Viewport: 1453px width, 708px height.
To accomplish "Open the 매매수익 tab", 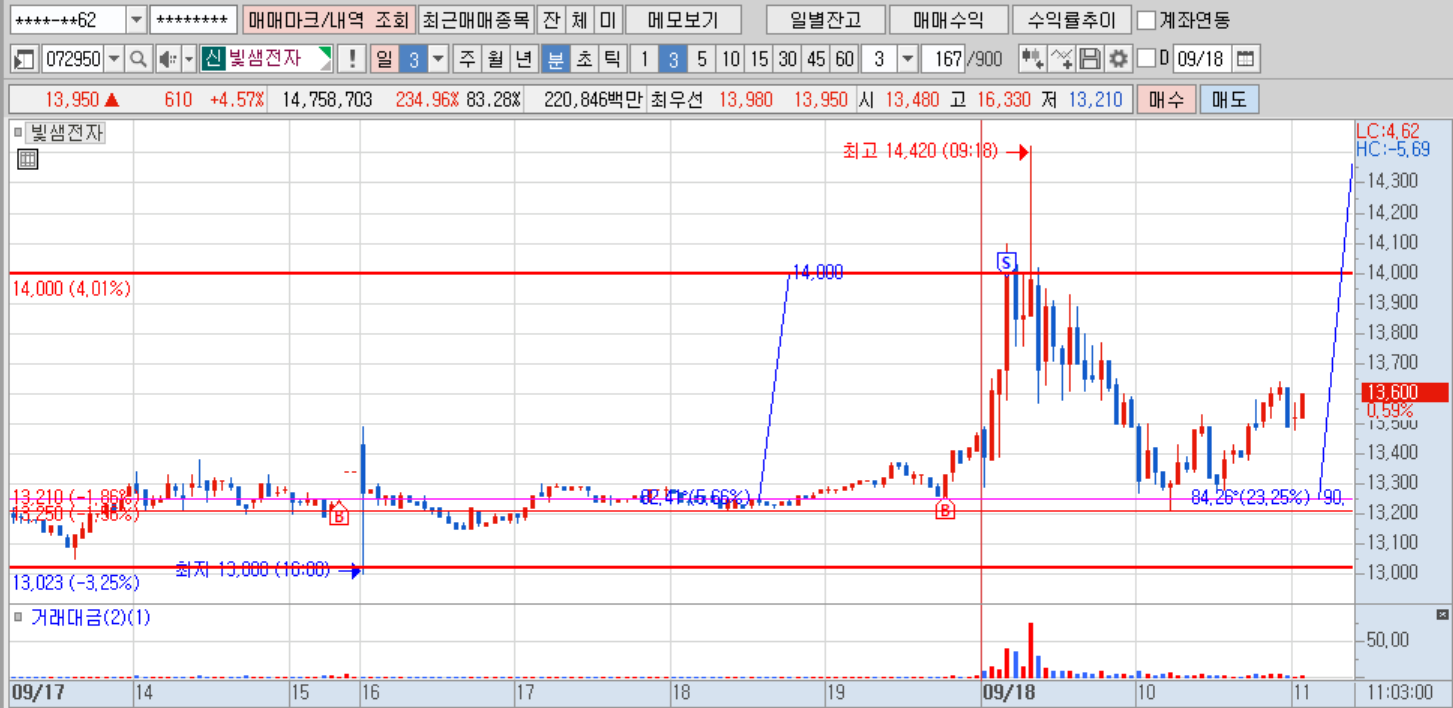I will (x=948, y=20).
